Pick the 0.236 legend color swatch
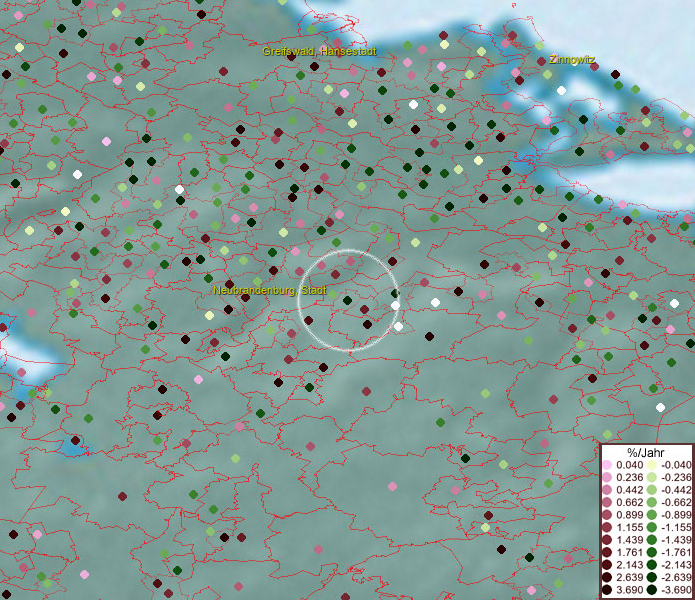Screen dimensions: 695x600 607,477
